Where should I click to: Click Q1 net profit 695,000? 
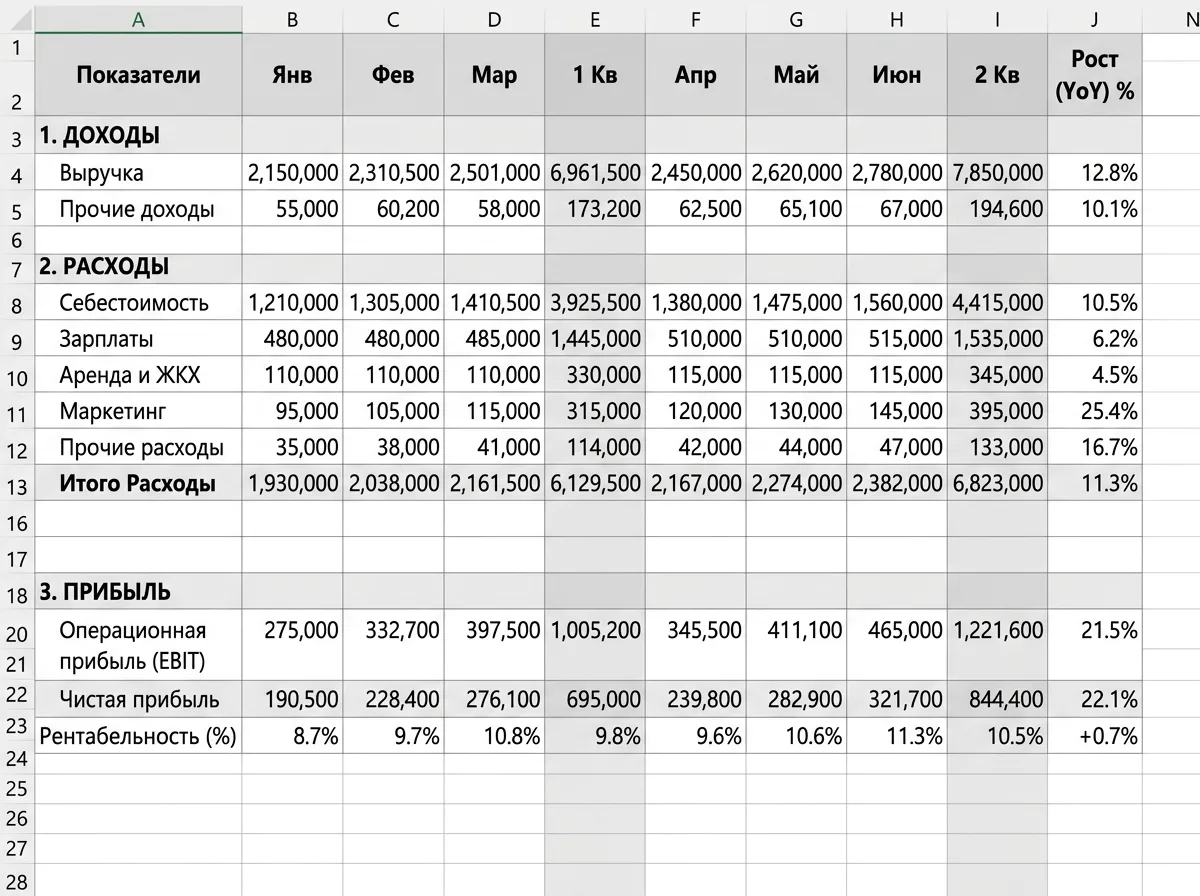[595, 699]
